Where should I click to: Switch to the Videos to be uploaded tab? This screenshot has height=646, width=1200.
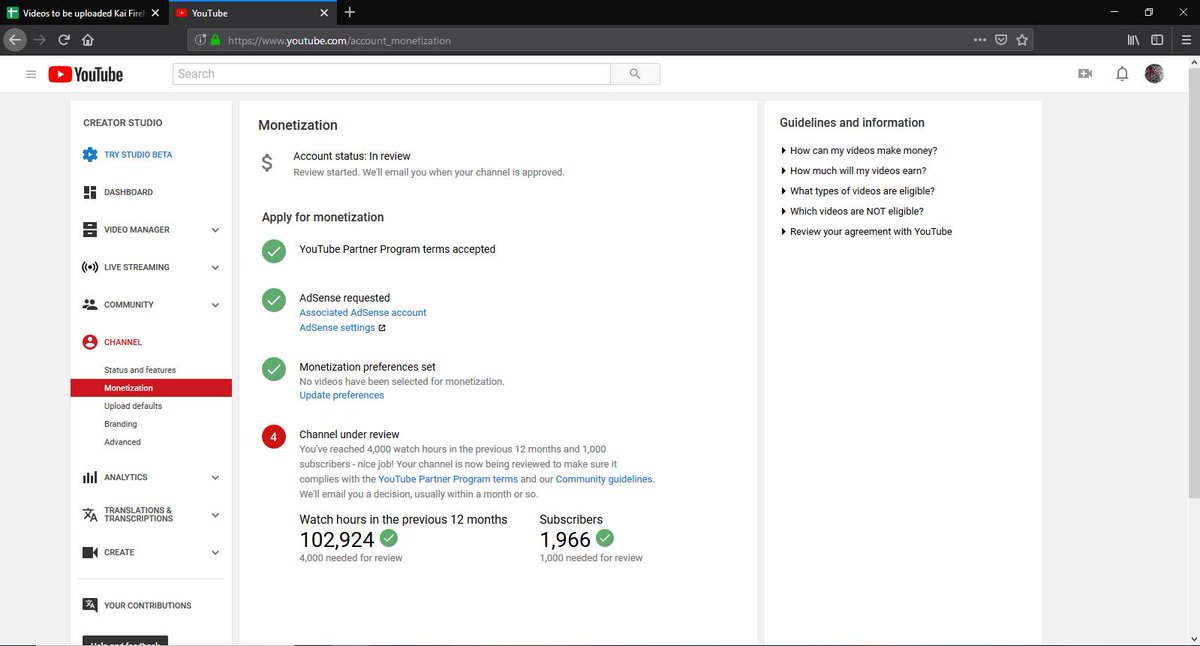[x=83, y=13]
